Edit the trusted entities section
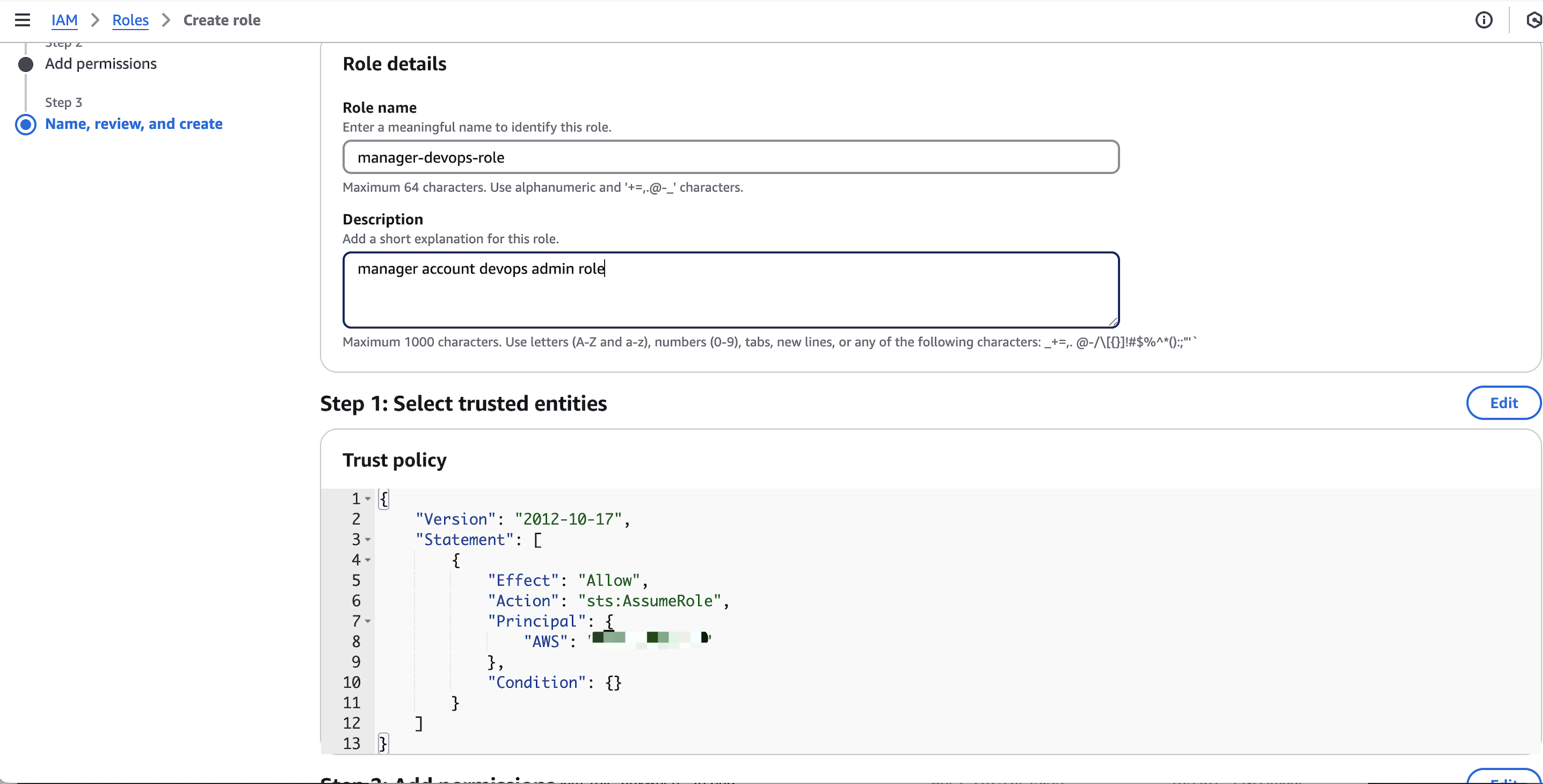1543x784 pixels. (1503, 402)
